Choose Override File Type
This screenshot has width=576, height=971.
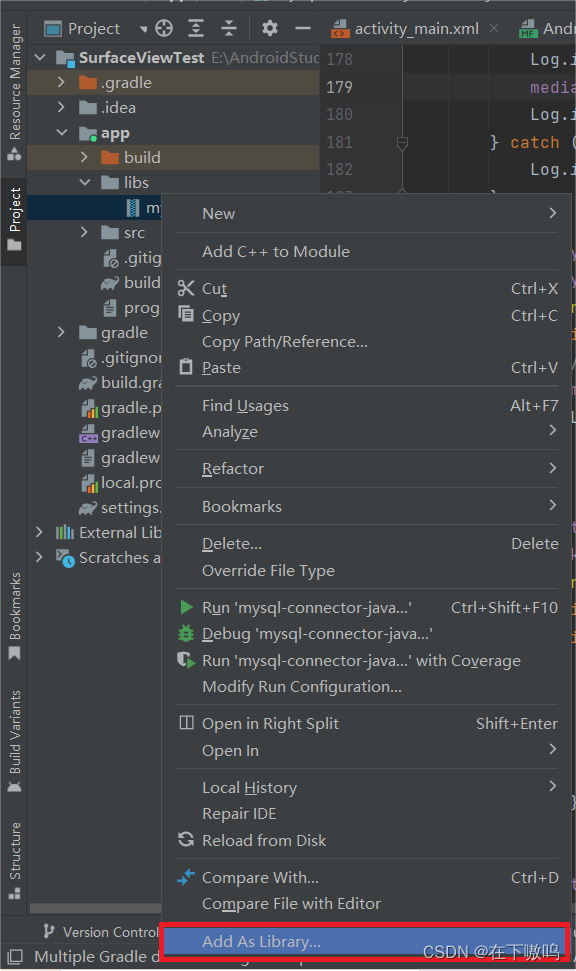pyautogui.click(x=367, y=570)
